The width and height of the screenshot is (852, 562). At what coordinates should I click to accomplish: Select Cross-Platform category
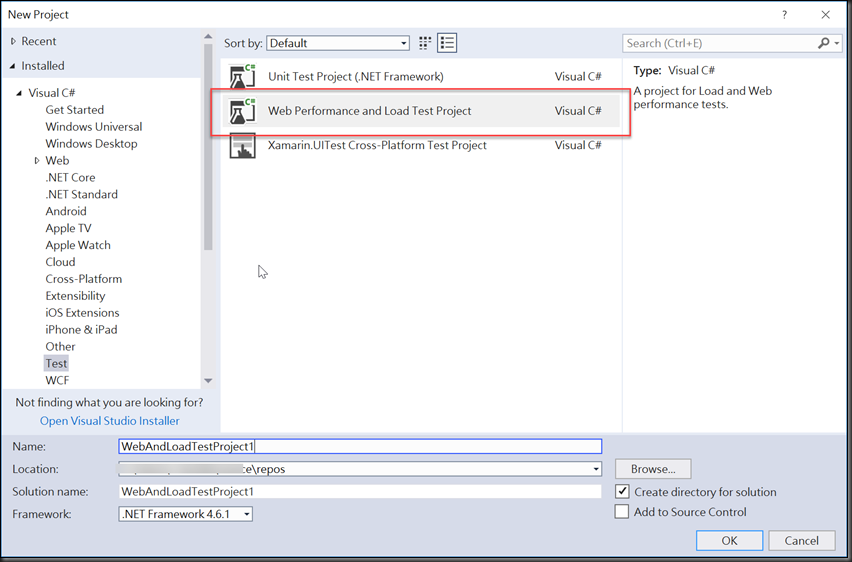[x=84, y=279]
